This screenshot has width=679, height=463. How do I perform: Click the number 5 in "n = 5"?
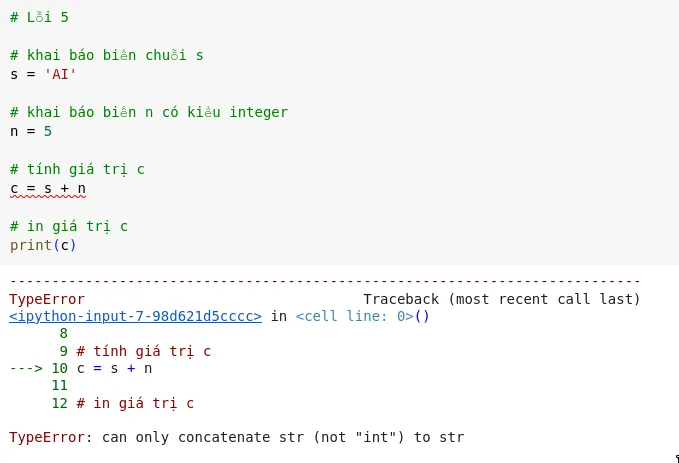click(48, 130)
